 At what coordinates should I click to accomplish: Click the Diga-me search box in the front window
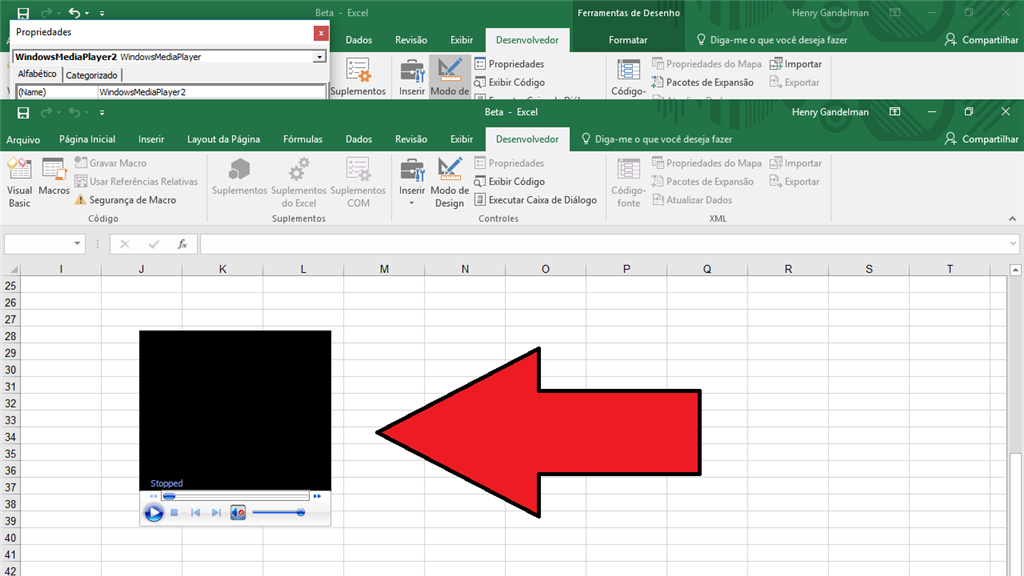tap(656, 139)
